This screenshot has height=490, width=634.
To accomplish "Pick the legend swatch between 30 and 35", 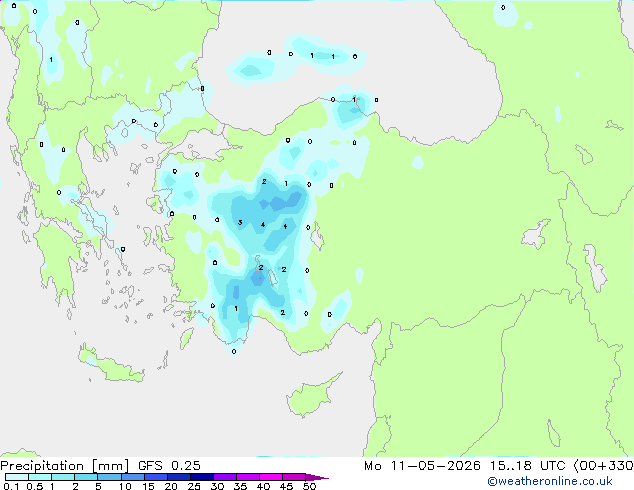I will (x=225, y=477).
